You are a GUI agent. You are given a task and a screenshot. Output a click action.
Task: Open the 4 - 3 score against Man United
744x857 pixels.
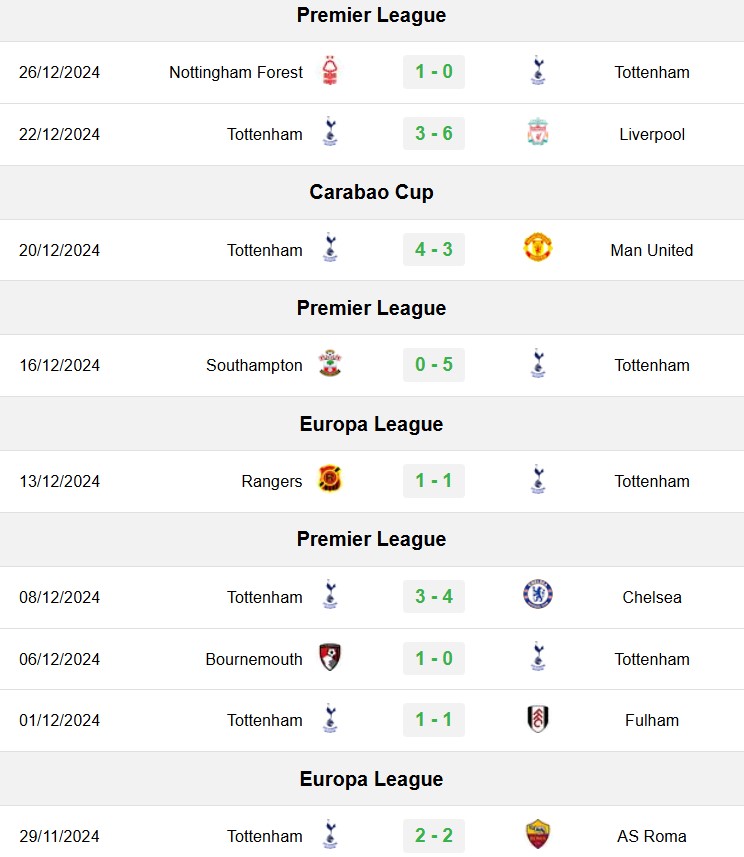[x=434, y=250]
